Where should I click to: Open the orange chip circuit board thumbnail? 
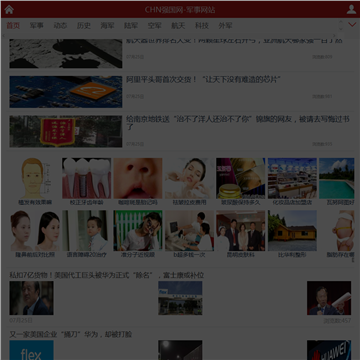[x=66, y=92]
